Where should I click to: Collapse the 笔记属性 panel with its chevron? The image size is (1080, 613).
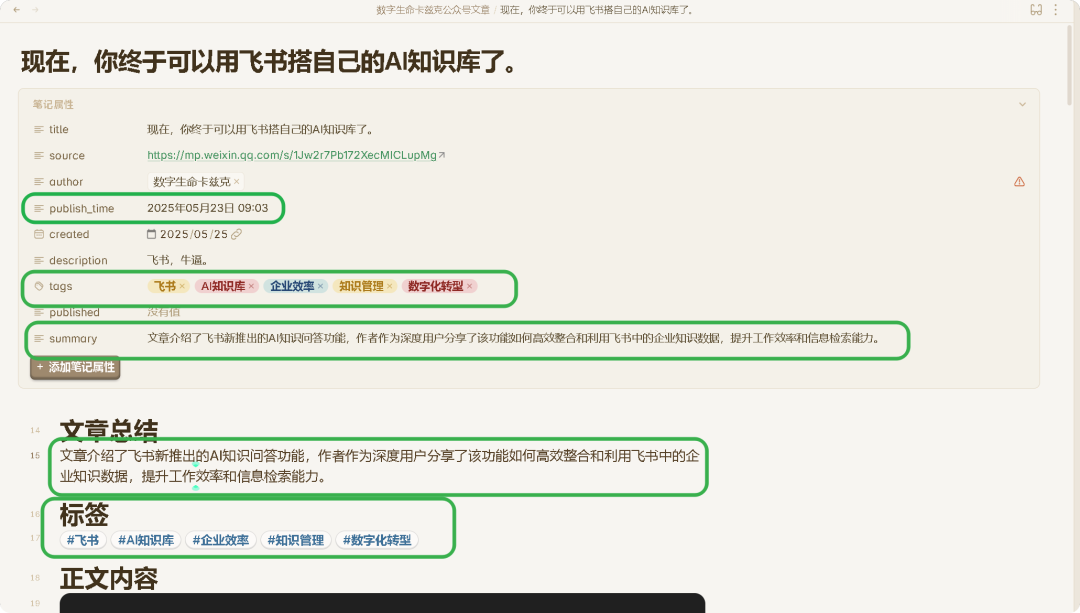(1022, 104)
